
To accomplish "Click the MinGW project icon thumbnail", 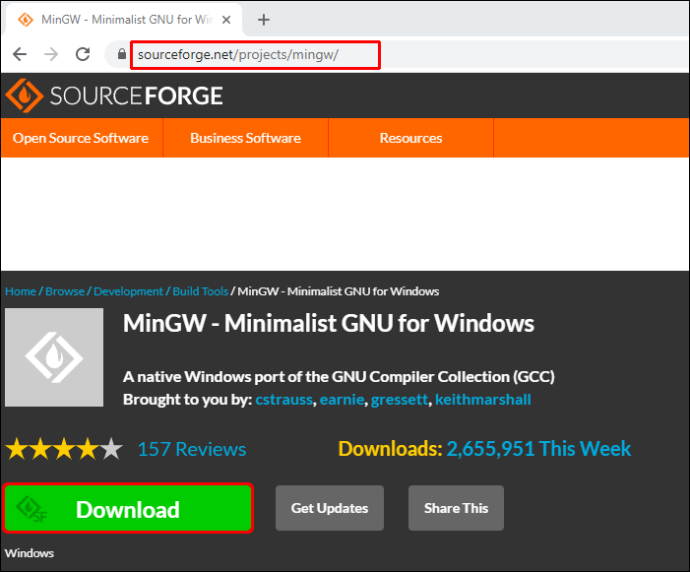I will pos(54,357).
